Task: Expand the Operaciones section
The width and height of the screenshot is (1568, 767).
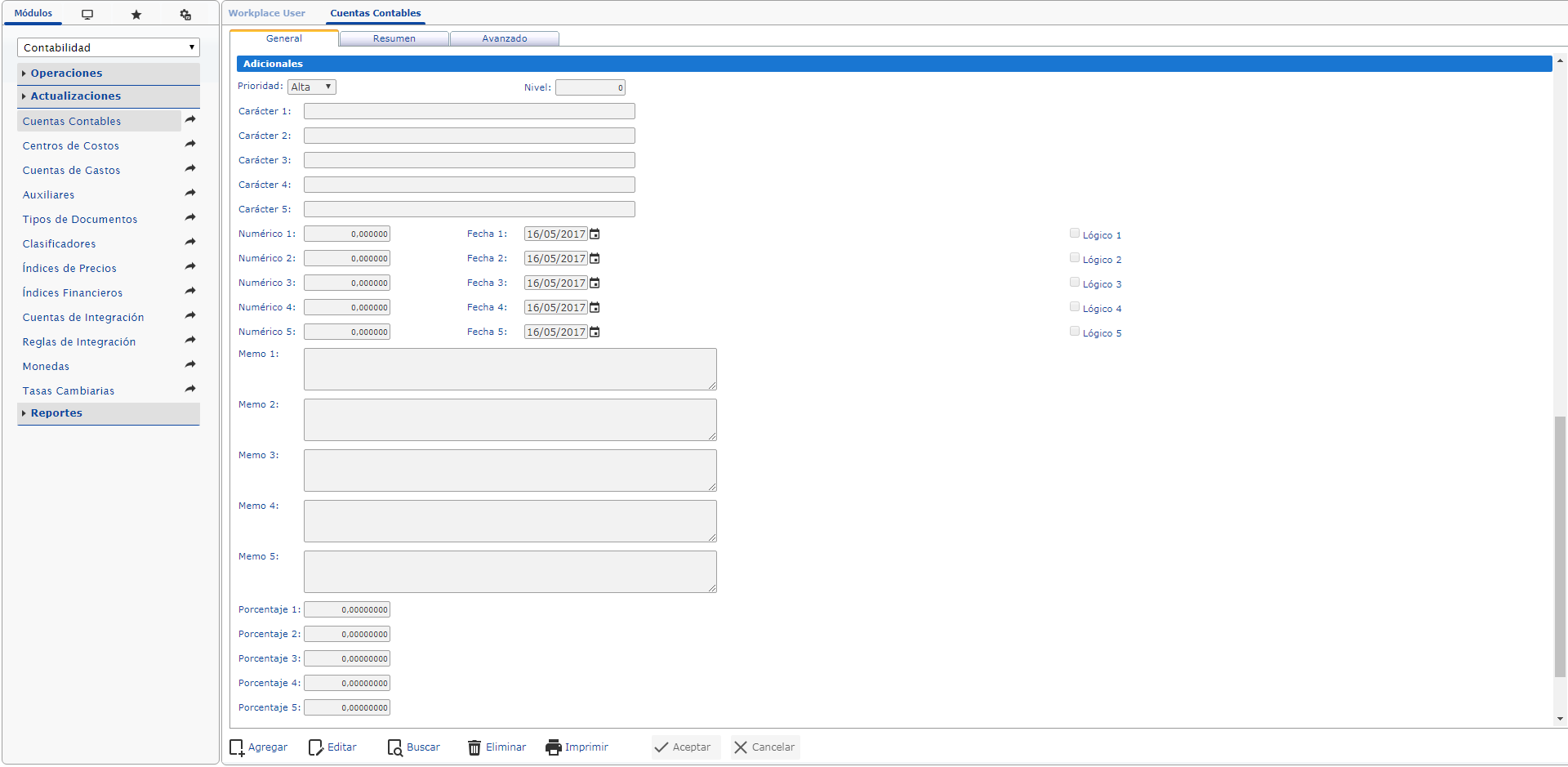Action: [x=109, y=74]
